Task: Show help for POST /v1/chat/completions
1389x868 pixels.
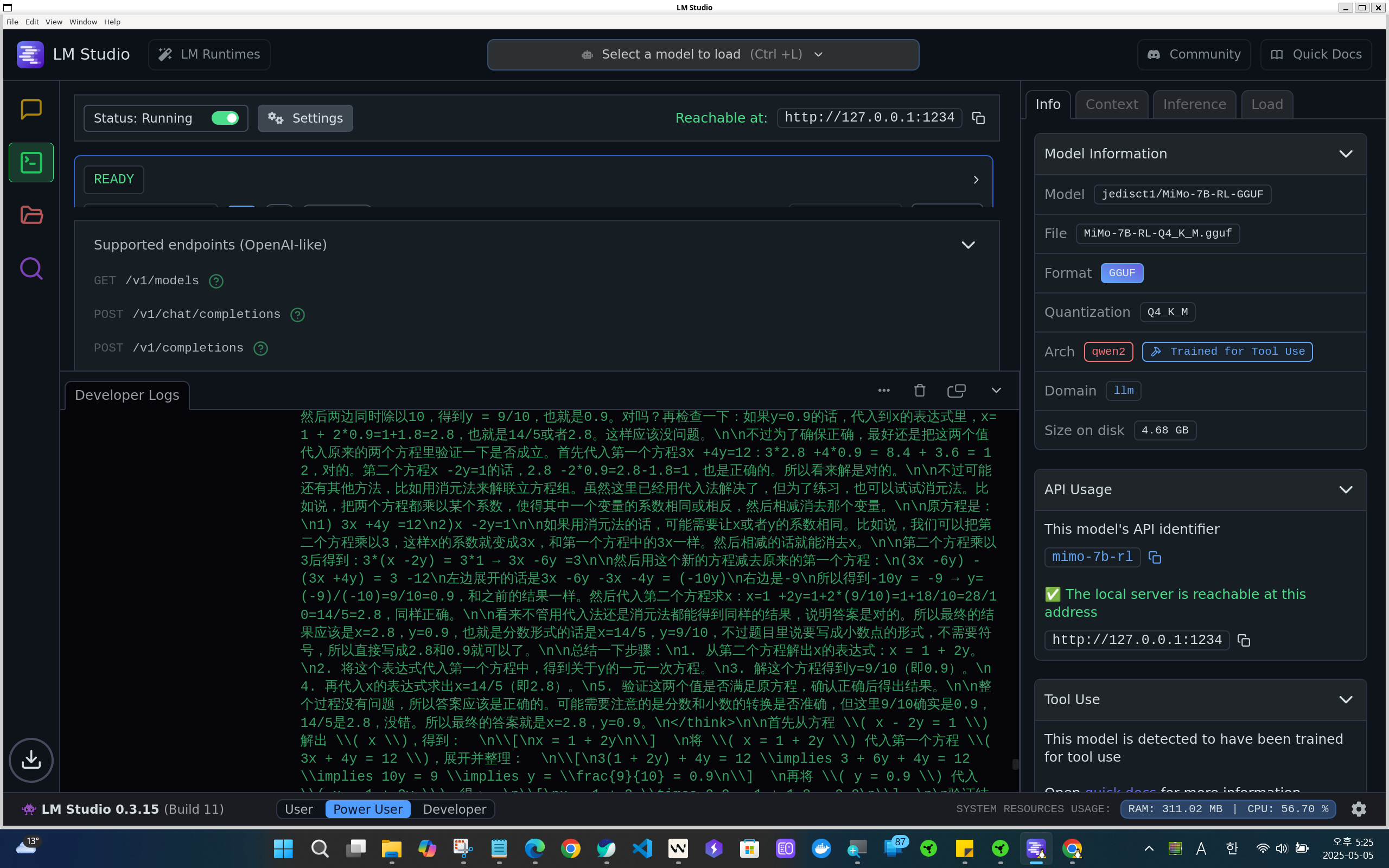Action: (297, 315)
